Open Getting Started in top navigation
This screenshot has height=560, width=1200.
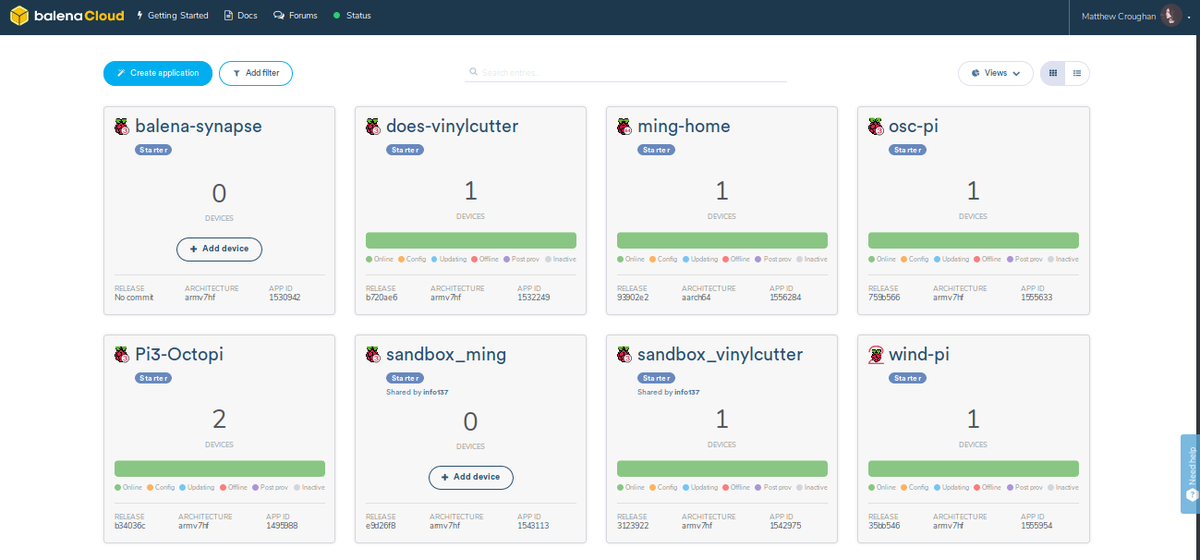tap(172, 16)
